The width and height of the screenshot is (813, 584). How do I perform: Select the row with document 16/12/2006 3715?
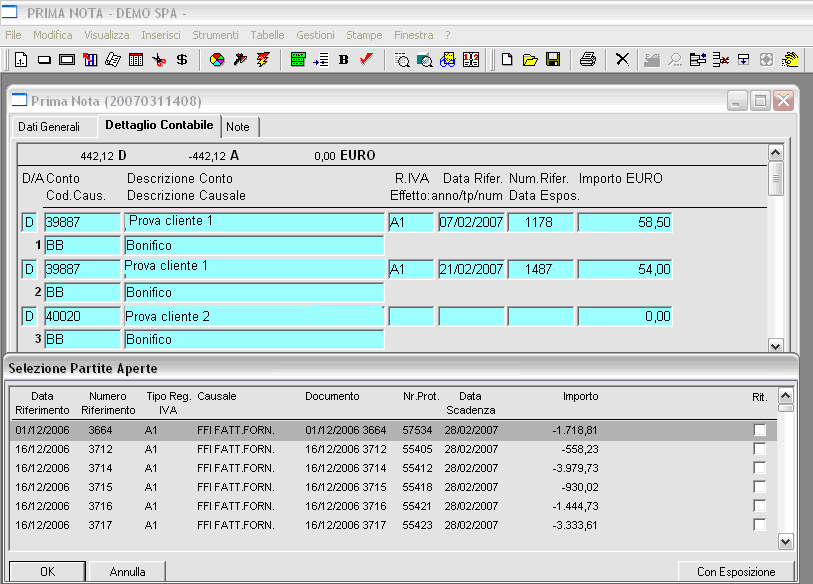click(393, 487)
